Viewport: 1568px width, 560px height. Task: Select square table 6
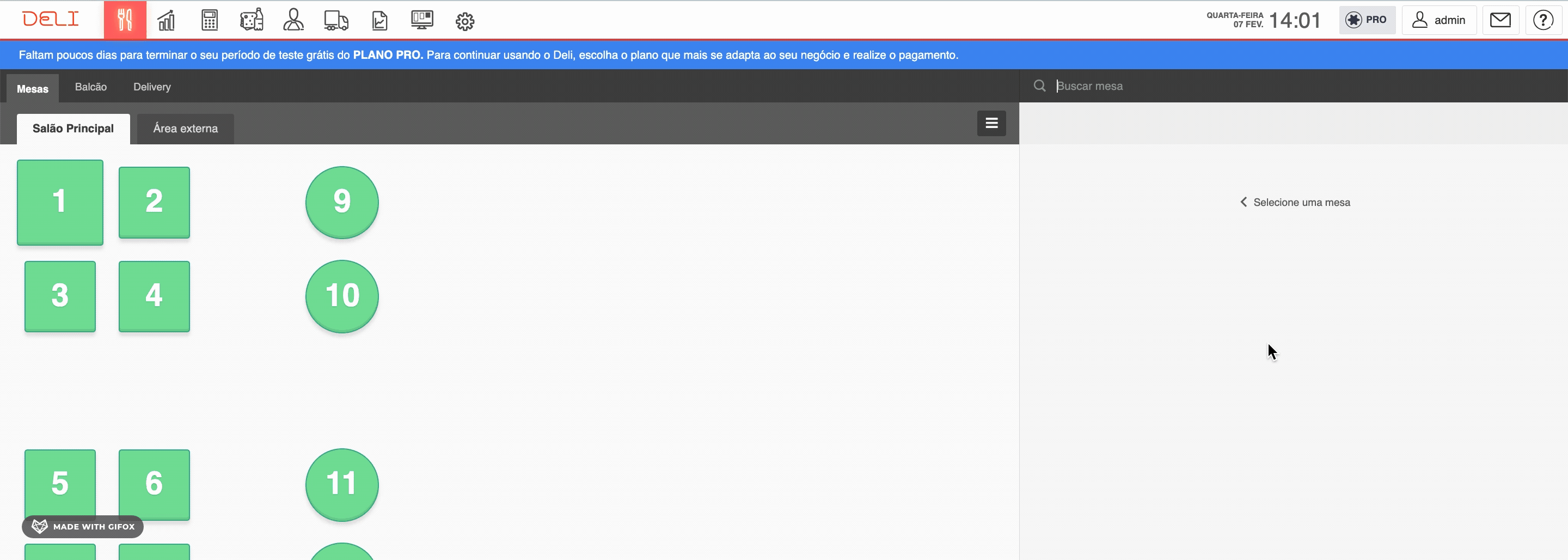pos(154,484)
